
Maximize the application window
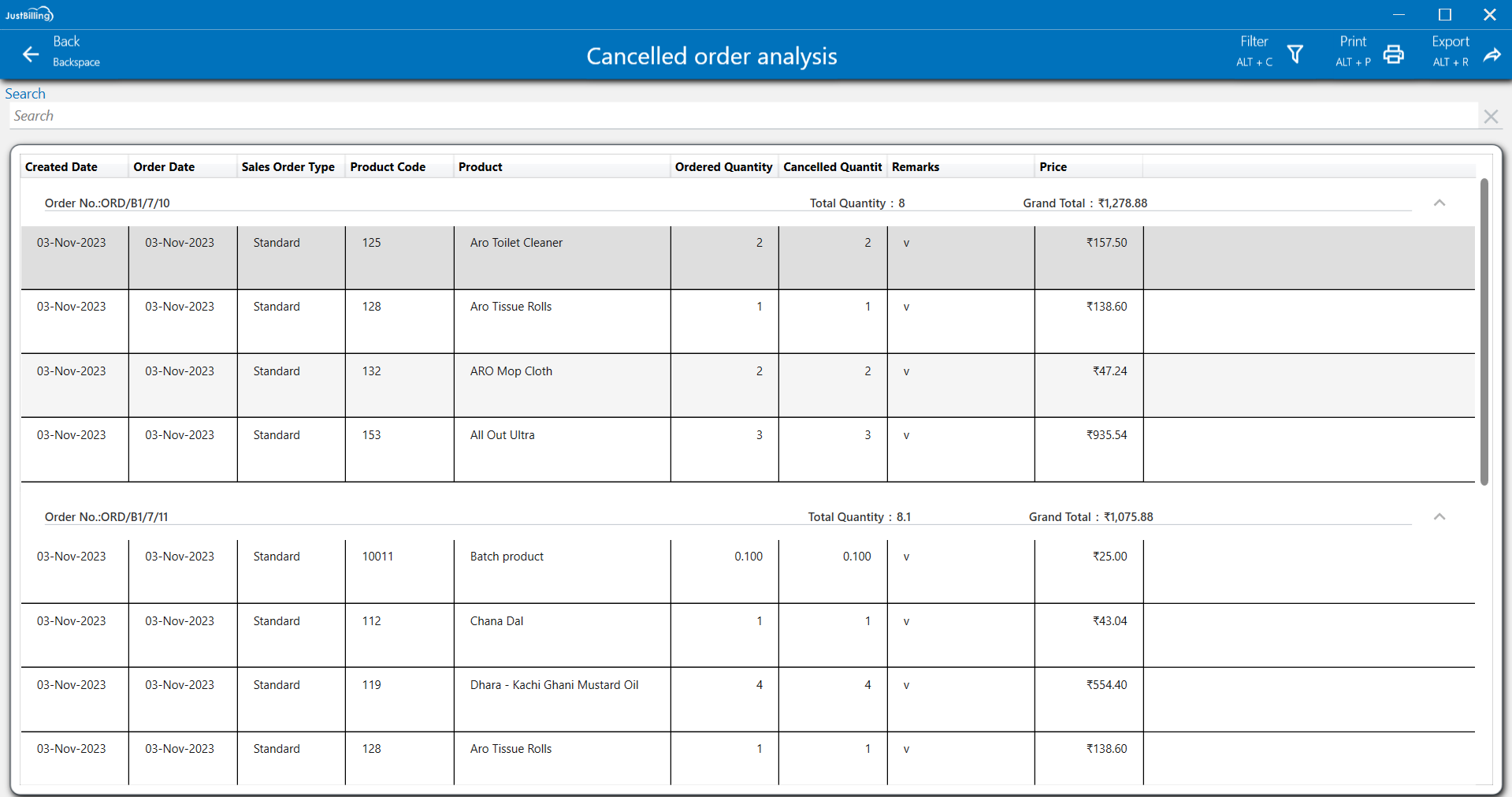click(x=1444, y=14)
